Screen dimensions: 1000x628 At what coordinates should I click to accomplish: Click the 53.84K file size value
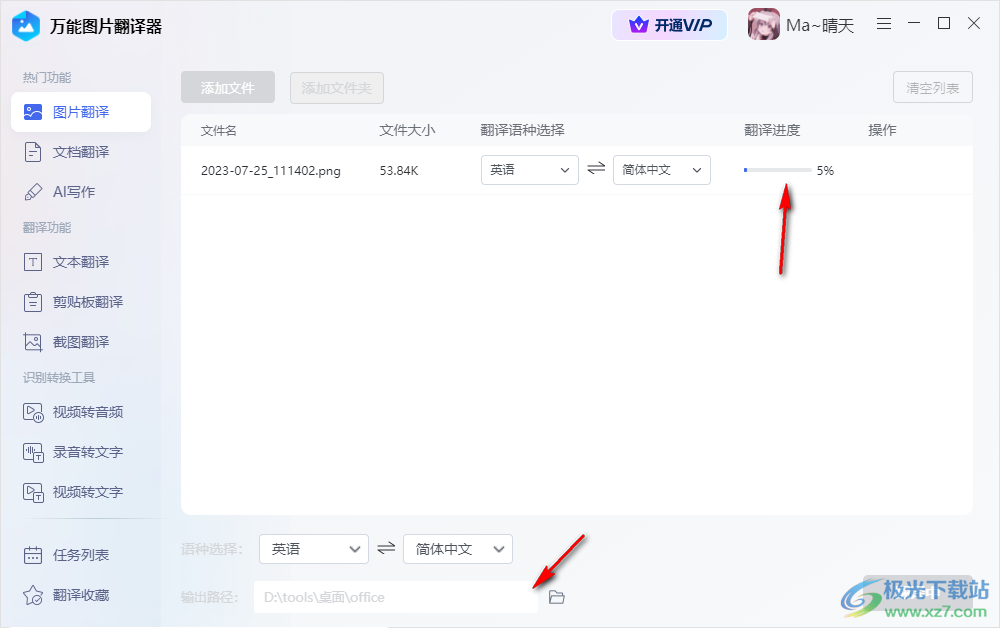point(399,171)
